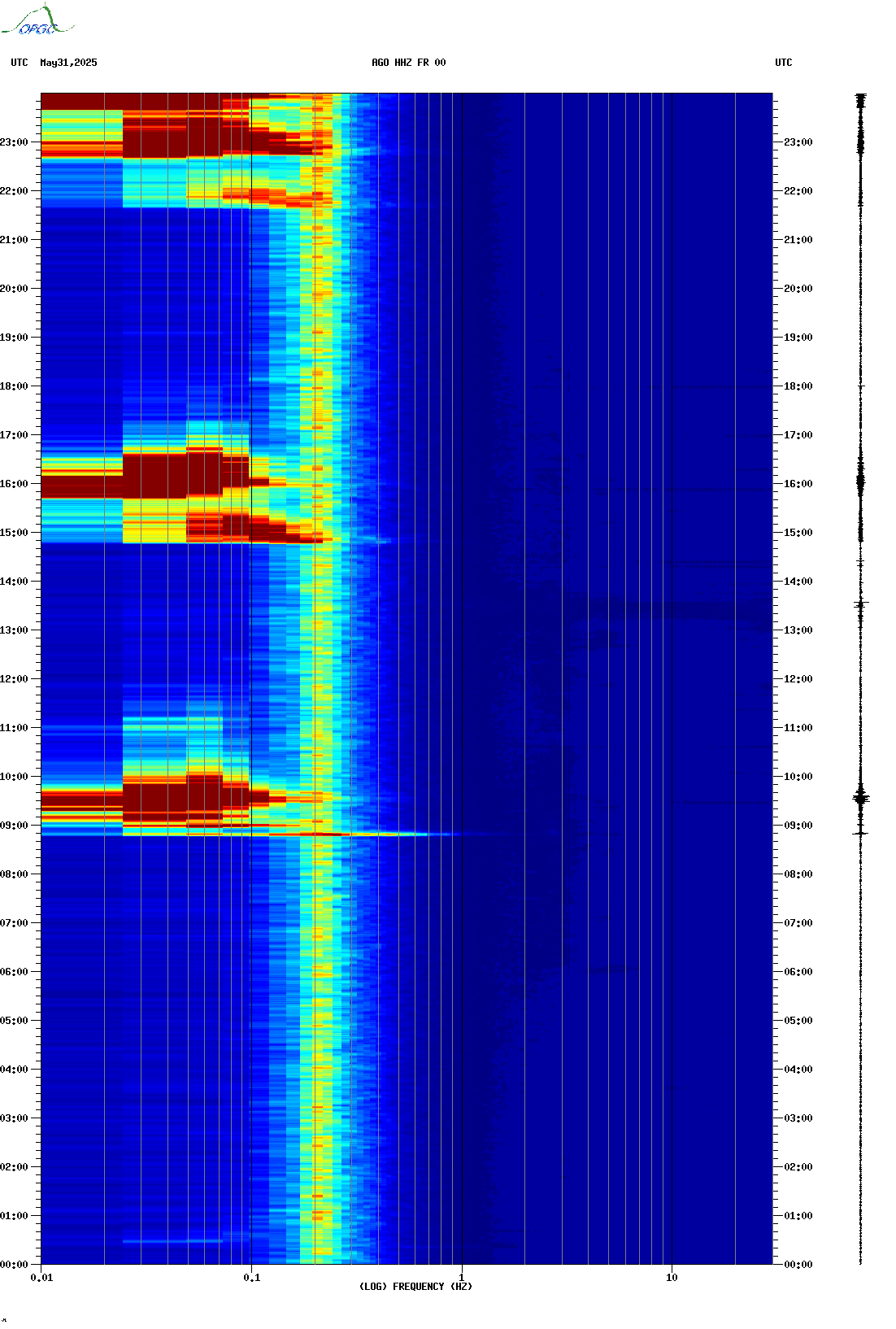
Task: Click the 08:00 label on the right time axis
Action: click(798, 874)
